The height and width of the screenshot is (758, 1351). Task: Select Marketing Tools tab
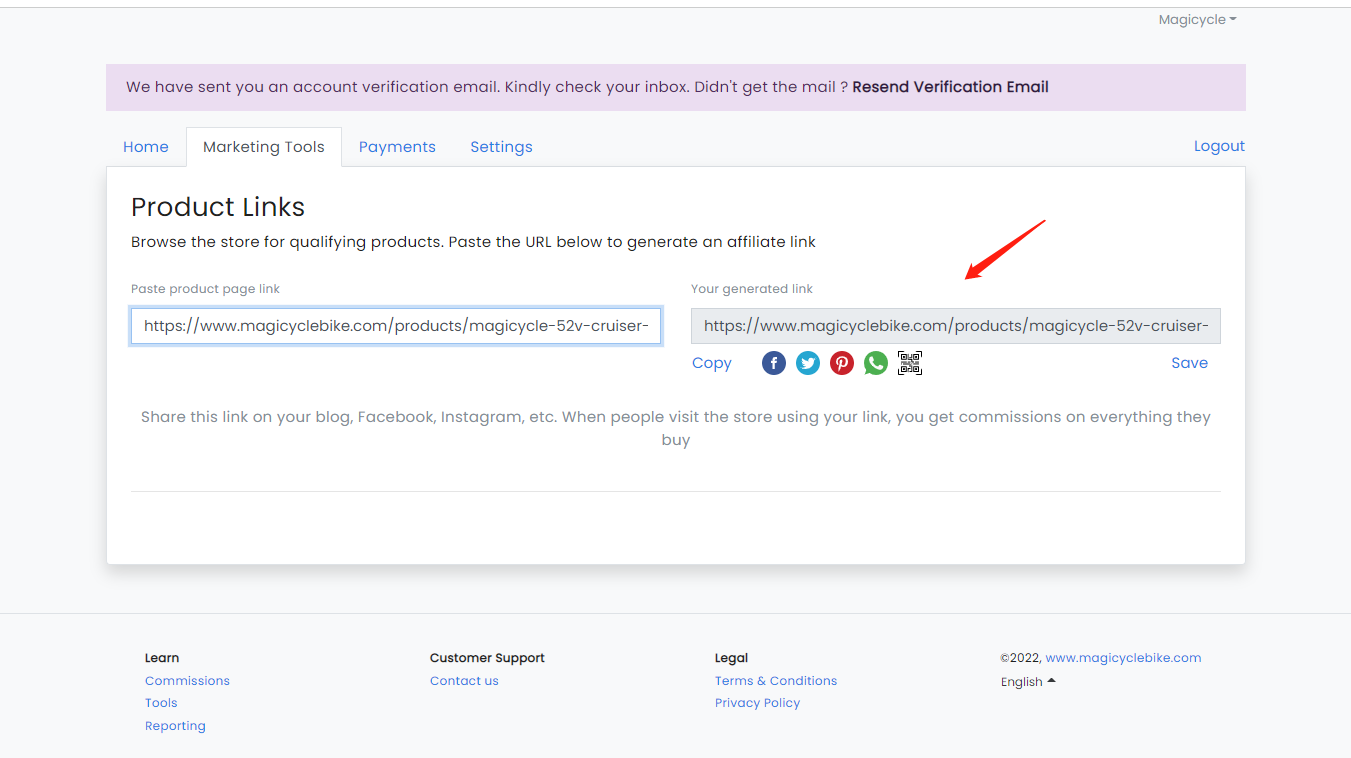[x=264, y=147]
